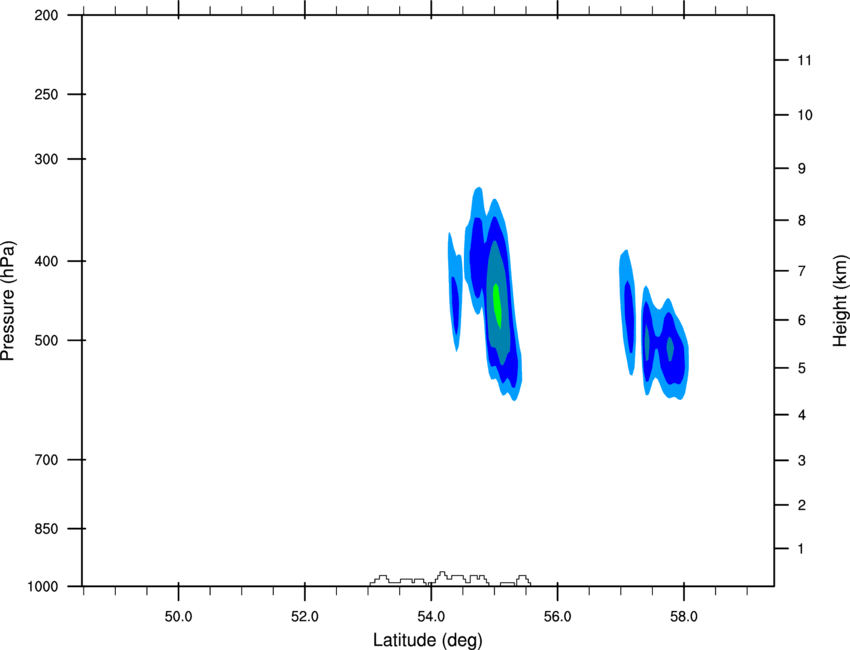The image size is (850, 650).
Task: Click the 500 pressure tick label
Action: pos(46,340)
